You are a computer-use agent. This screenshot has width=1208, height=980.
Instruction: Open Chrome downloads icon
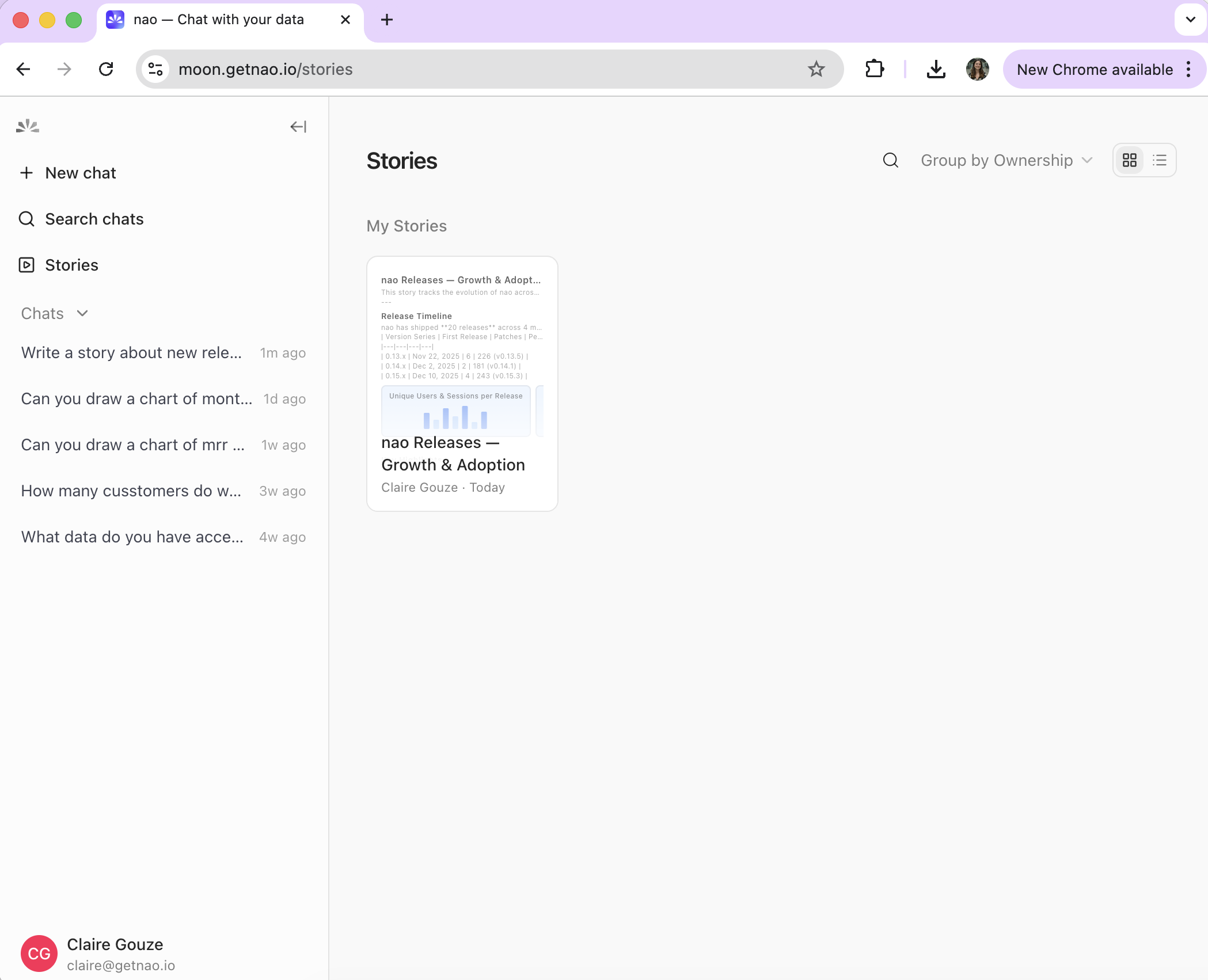(936, 70)
